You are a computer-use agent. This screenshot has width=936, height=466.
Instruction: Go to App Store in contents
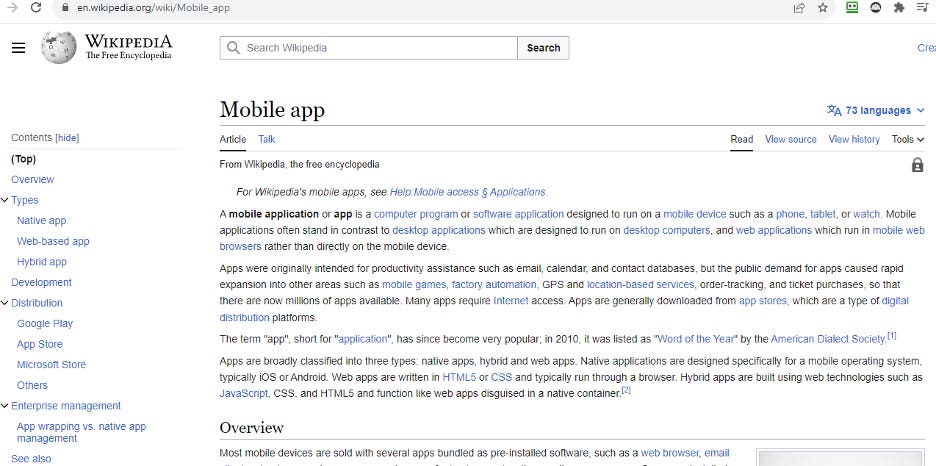coord(39,344)
